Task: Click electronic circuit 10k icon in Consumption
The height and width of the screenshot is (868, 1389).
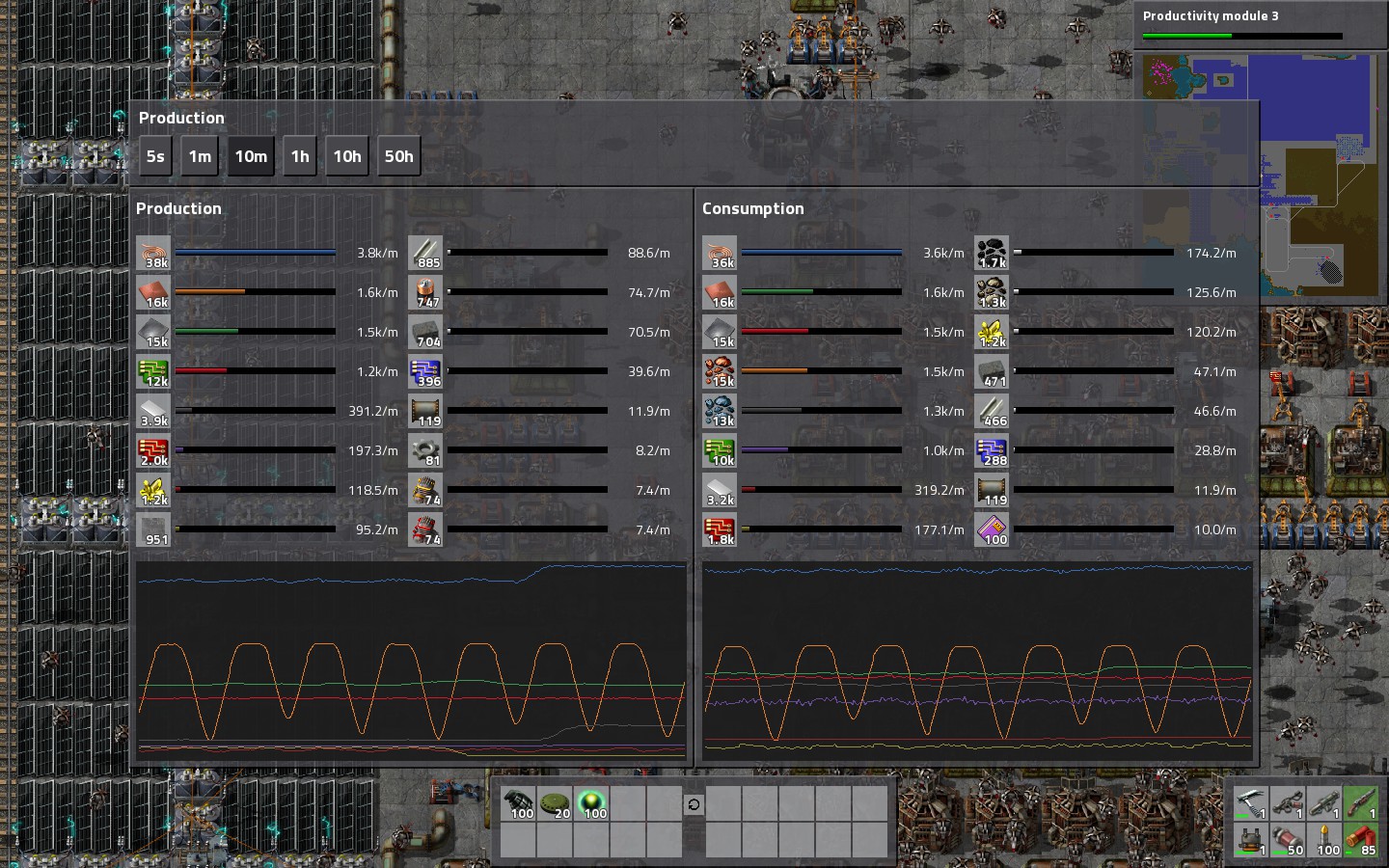Action: [x=720, y=450]
